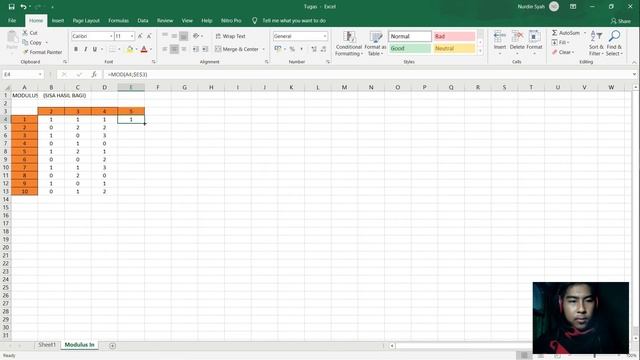
Task: Click Tell me what you want to do
Action: point(294,20)
